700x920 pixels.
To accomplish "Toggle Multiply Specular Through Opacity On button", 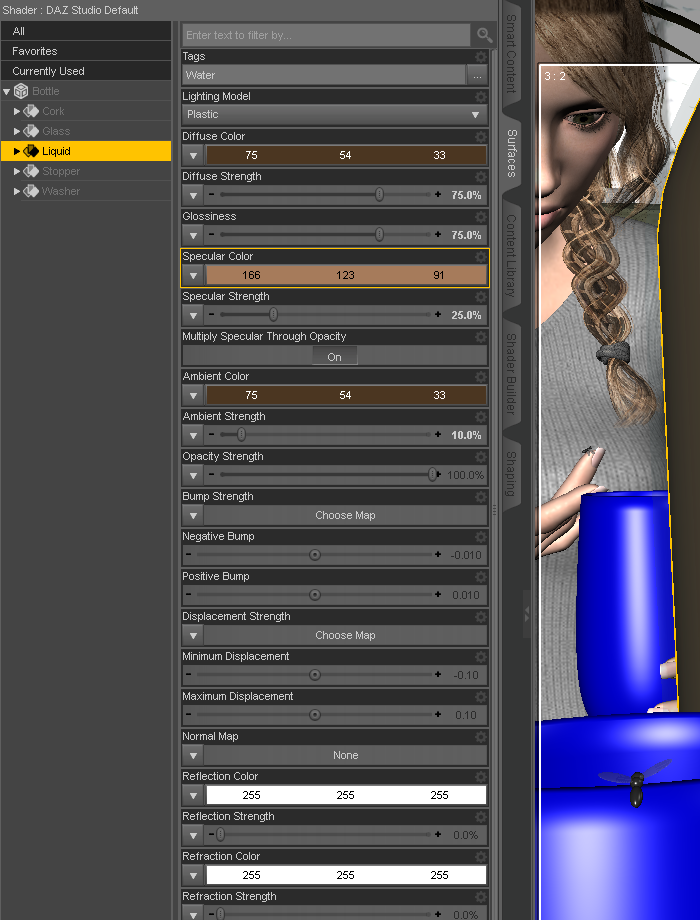I will [x=334, y=357].
